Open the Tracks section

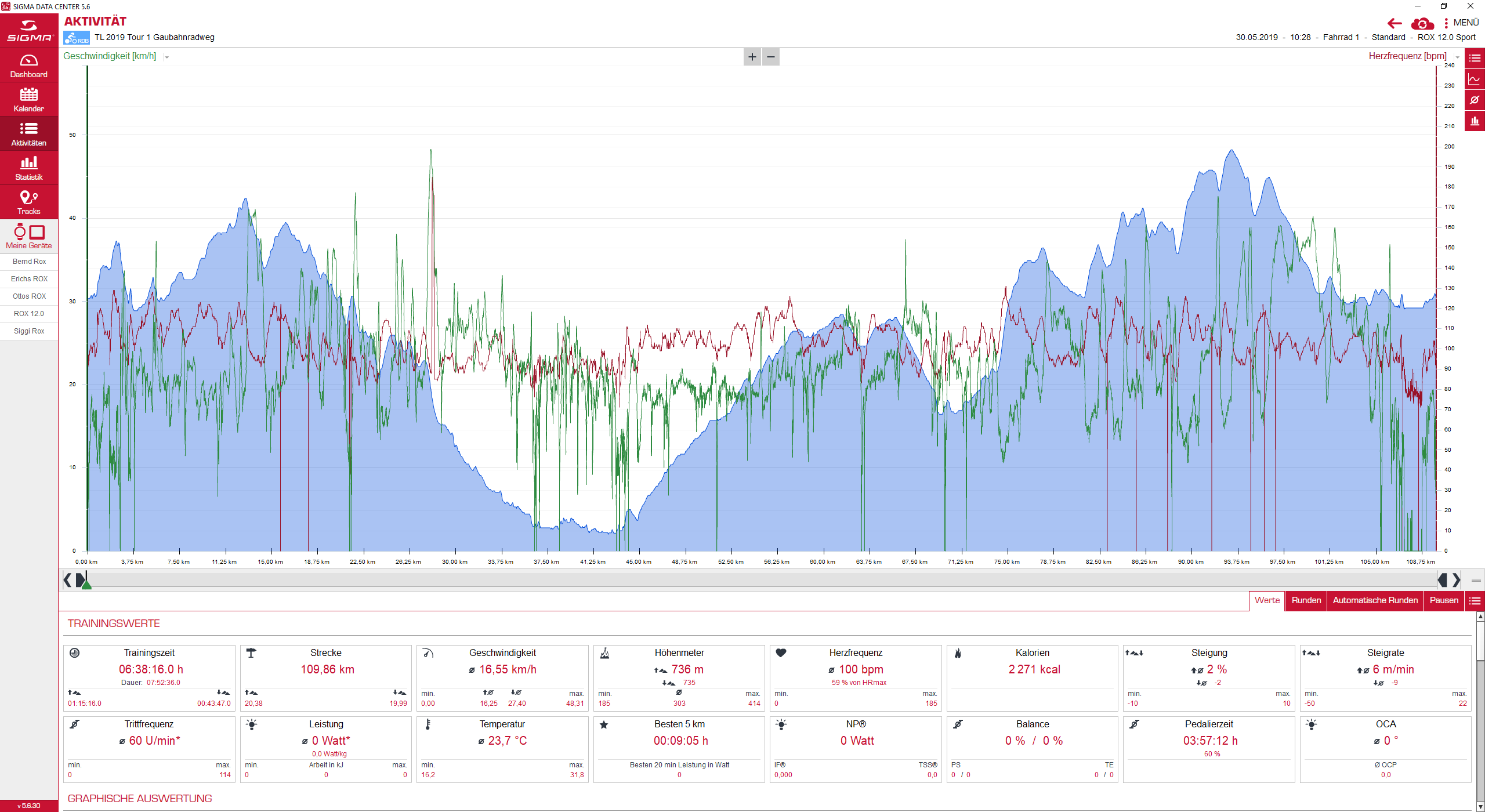pyautogui.click(x=28, y=202)
